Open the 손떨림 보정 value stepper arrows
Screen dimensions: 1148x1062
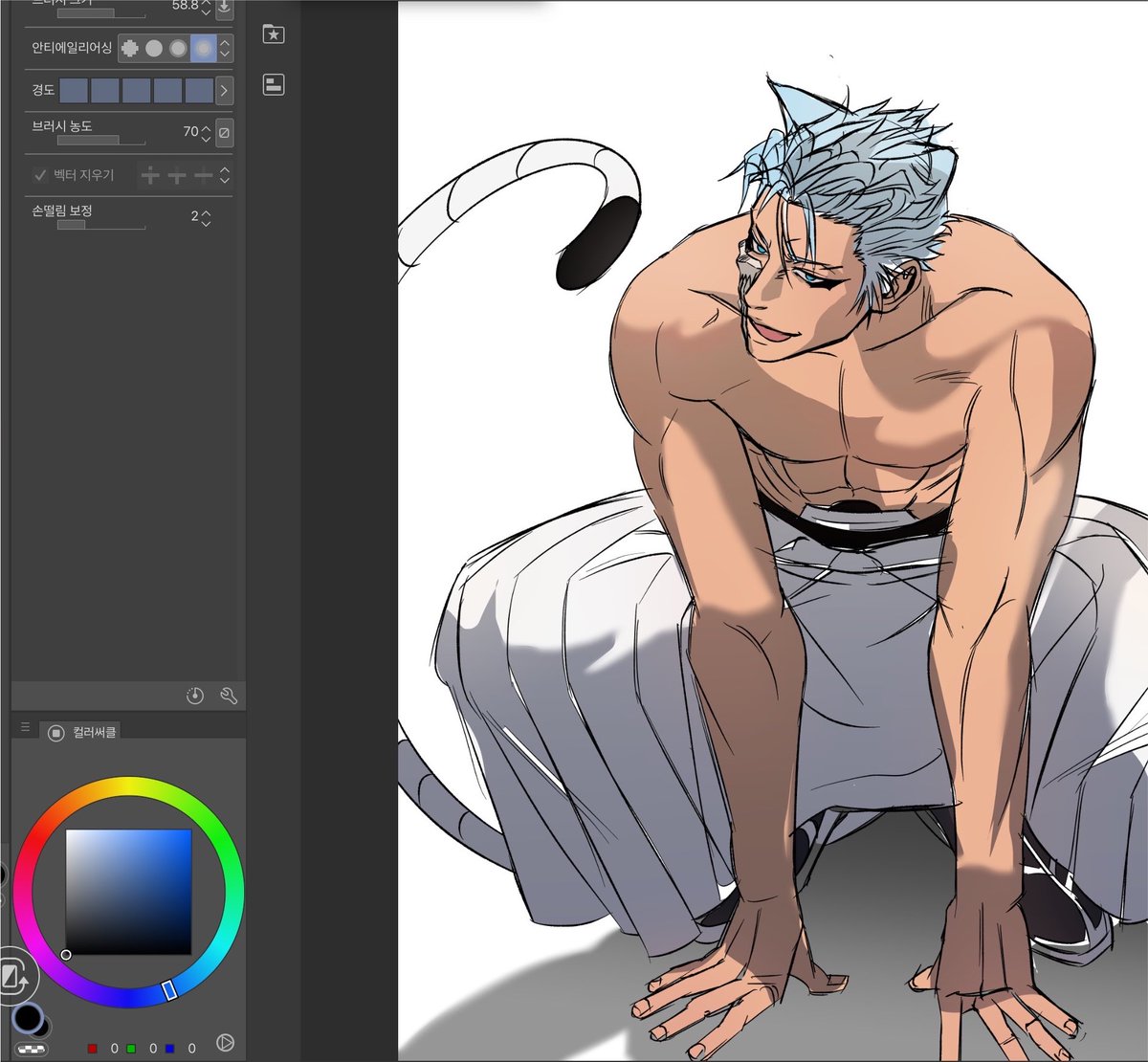206,217
